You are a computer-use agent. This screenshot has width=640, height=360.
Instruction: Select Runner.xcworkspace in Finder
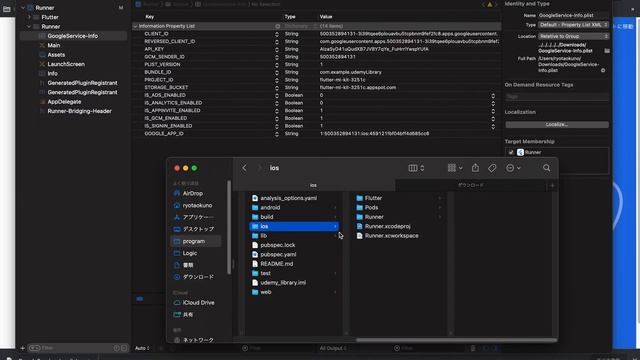[x=391, y=236]
